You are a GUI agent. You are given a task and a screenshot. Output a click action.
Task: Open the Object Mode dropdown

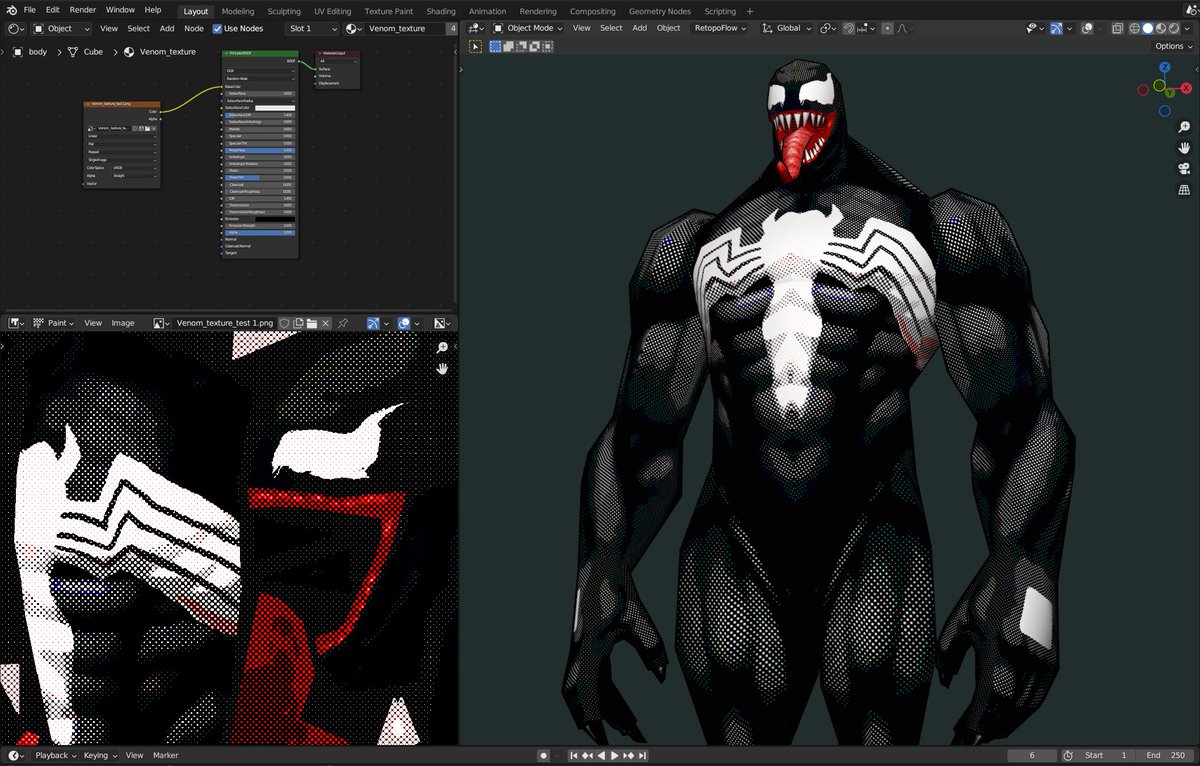pos(527,28)
